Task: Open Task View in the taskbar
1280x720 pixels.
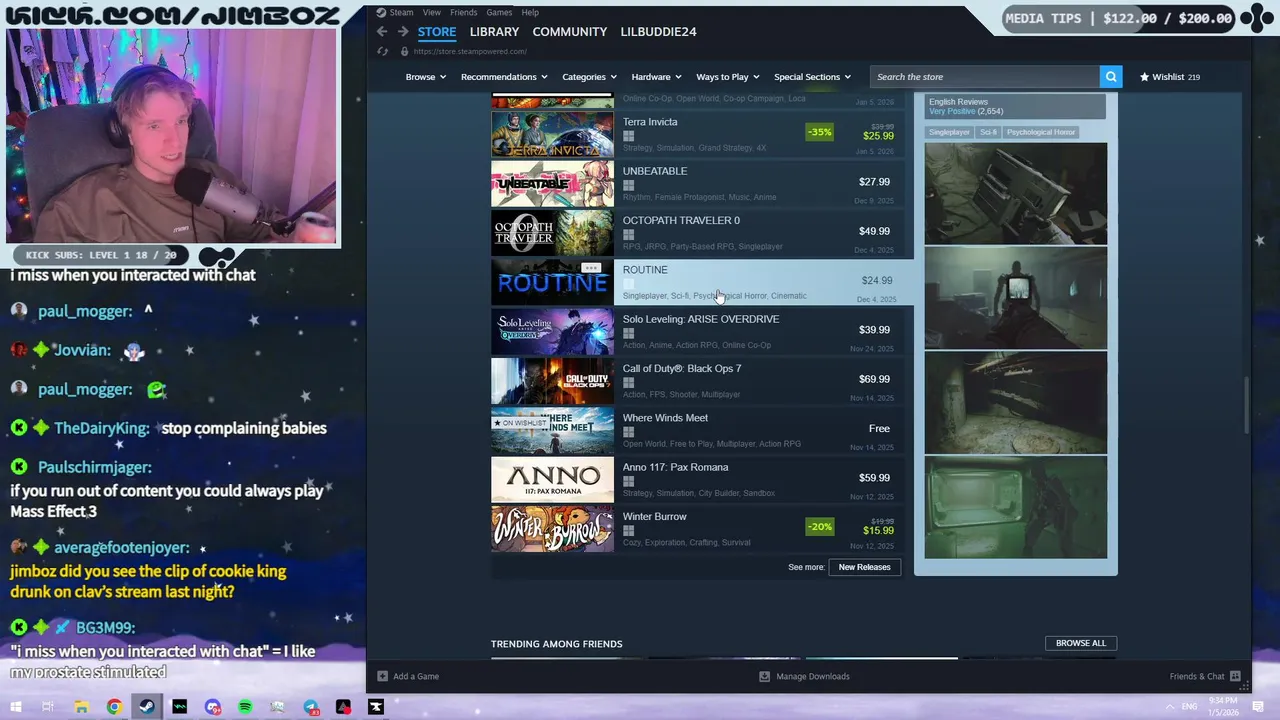Action: (48, 707)
